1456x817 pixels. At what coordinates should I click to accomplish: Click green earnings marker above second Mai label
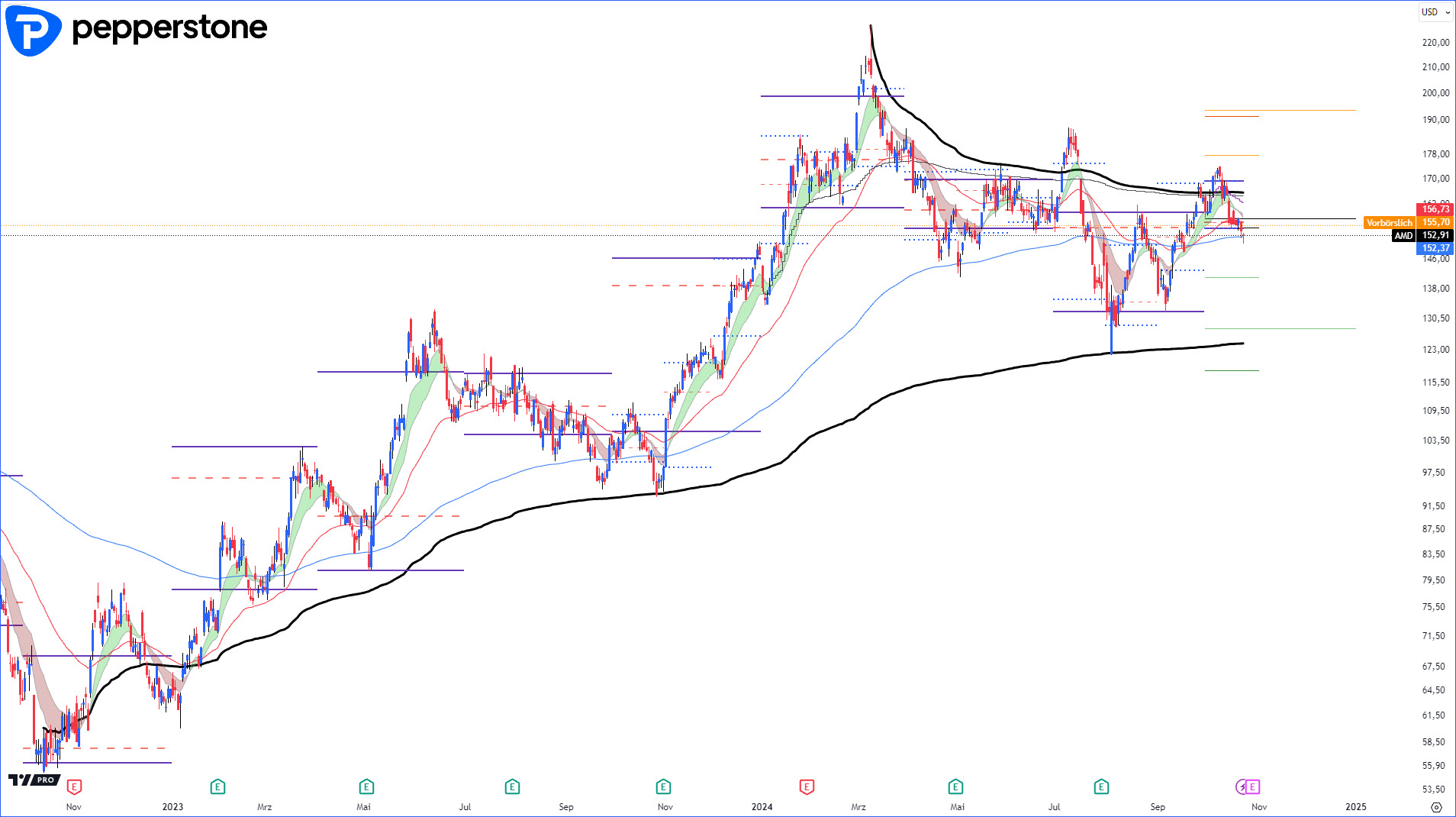pyautogui.click(x=955, y=786)
